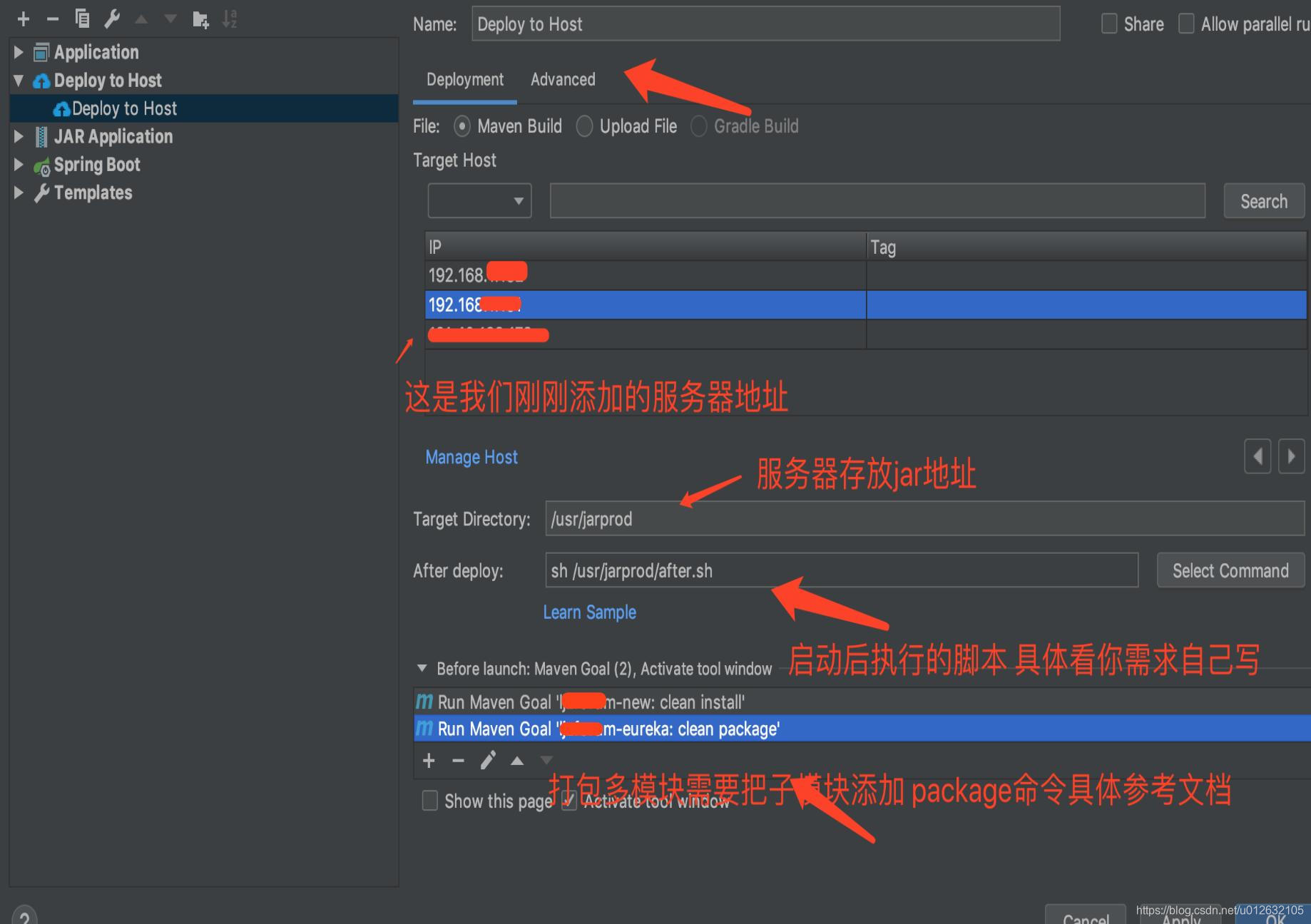Click the JAR Application icon
1311x924 pixels.
[x=42, y=137]
